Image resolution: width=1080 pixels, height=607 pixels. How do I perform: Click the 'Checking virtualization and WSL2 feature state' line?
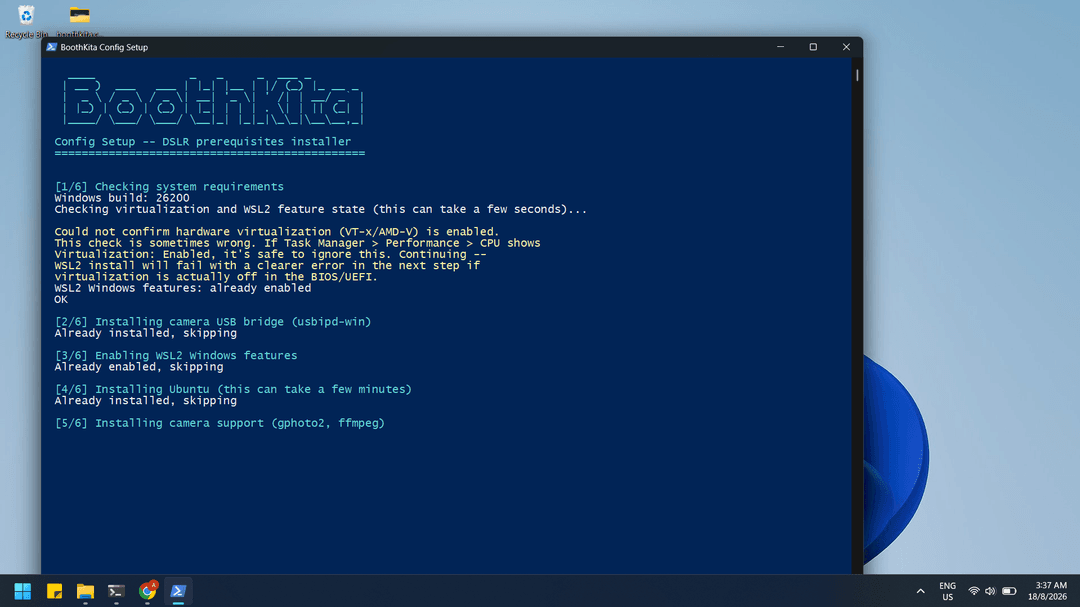pos(321,209)
